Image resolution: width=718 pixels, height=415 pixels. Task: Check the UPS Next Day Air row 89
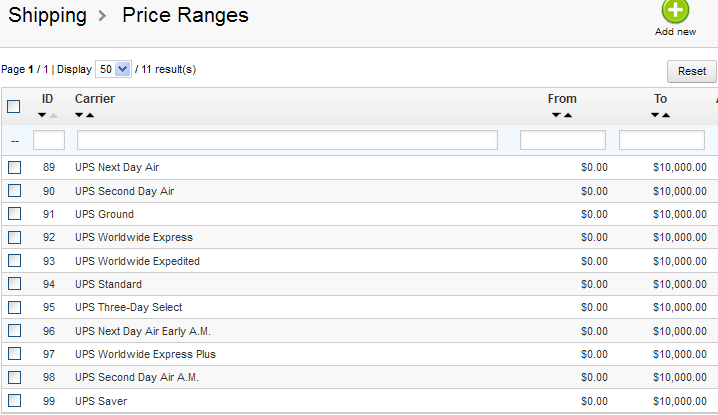15,167
